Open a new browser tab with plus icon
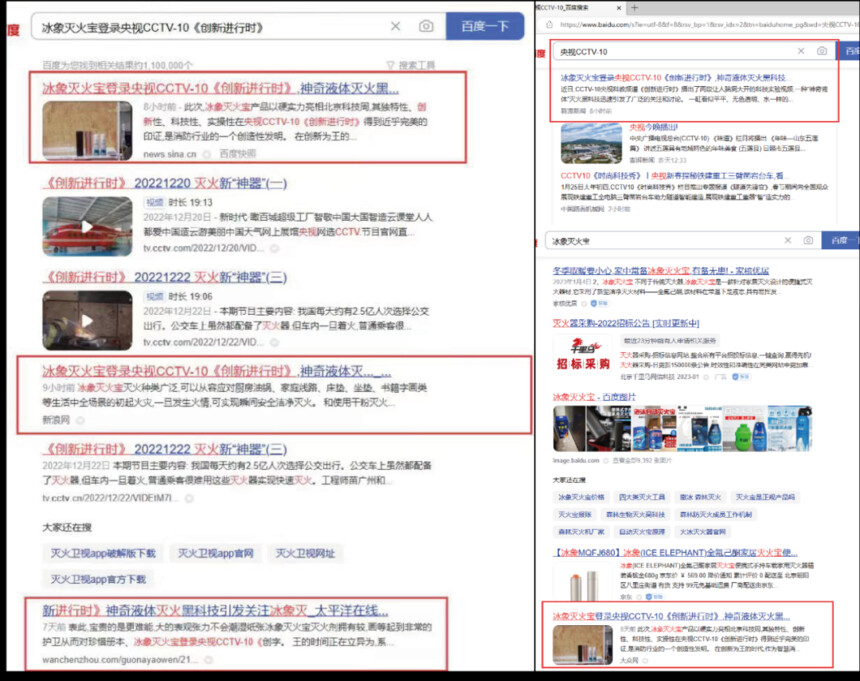860x681 pixels. click(635, 8)
